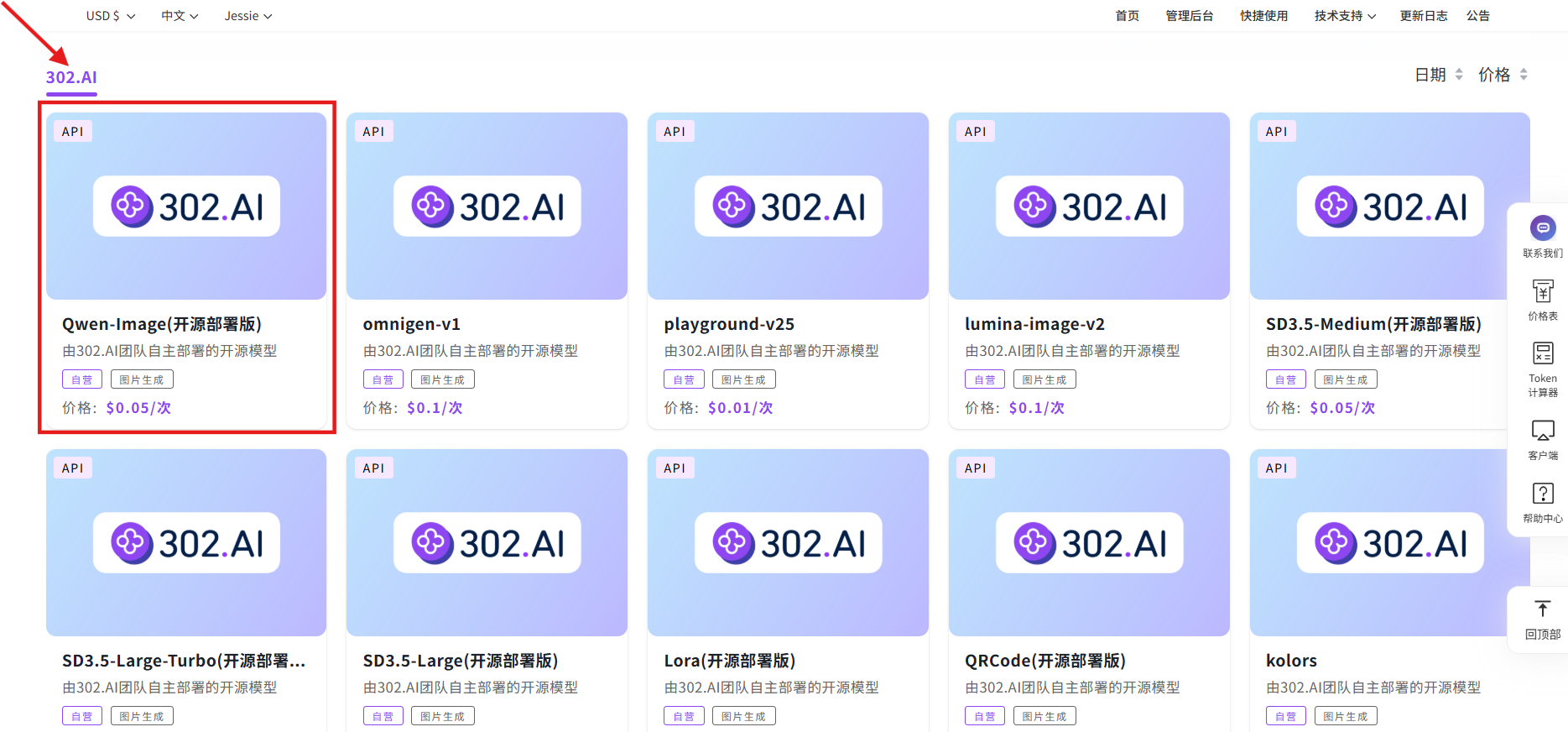Viewport: 1568px width, 732px height.
Task: Click the playground-v25 title
Action: (729, 324)
